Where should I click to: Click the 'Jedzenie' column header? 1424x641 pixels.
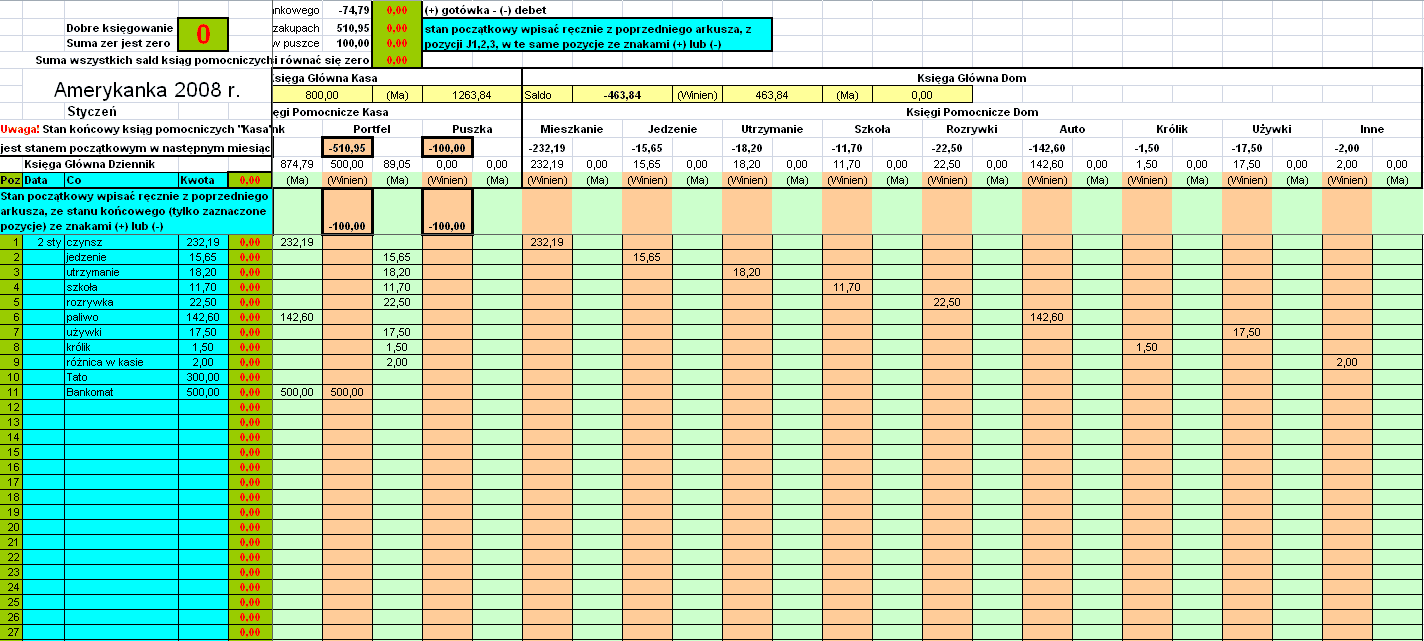click(672, 129)
